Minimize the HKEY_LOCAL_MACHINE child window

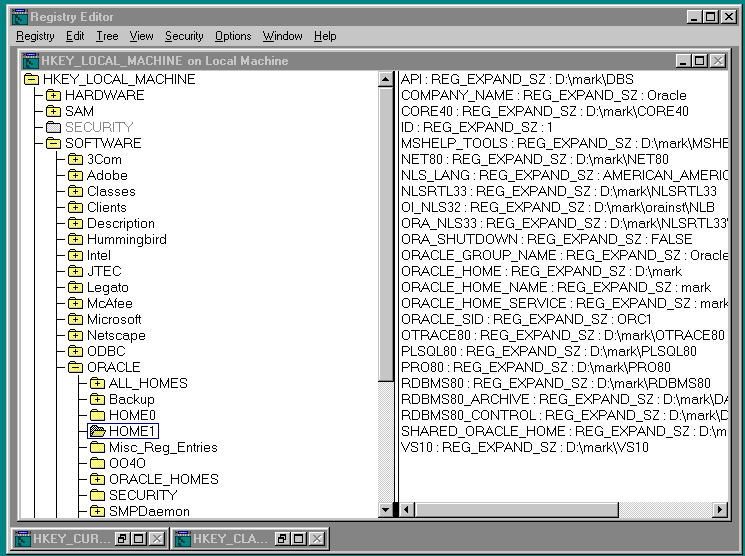[x=683, y=61]
